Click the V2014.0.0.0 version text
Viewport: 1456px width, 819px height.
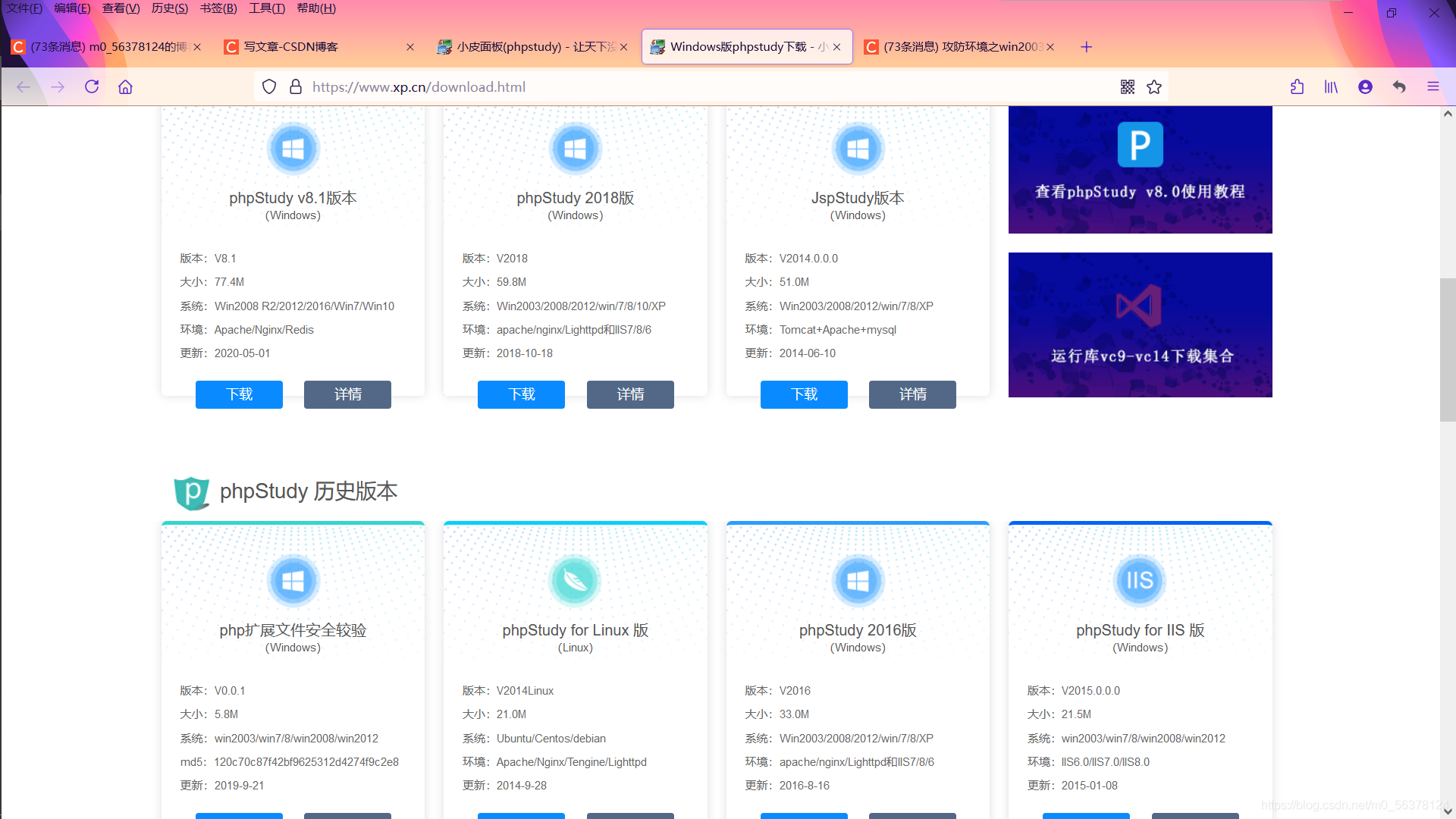tap(808, 259)
